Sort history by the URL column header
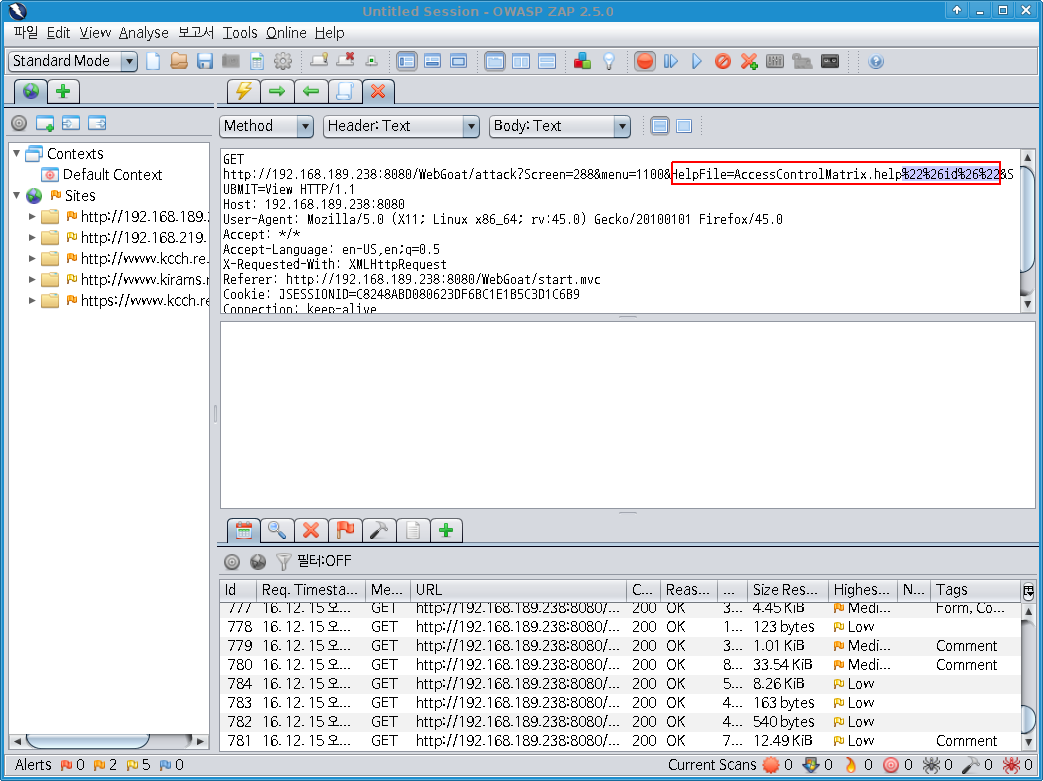The height and width of the screenshot is (781, 1043). click(518, 589)
